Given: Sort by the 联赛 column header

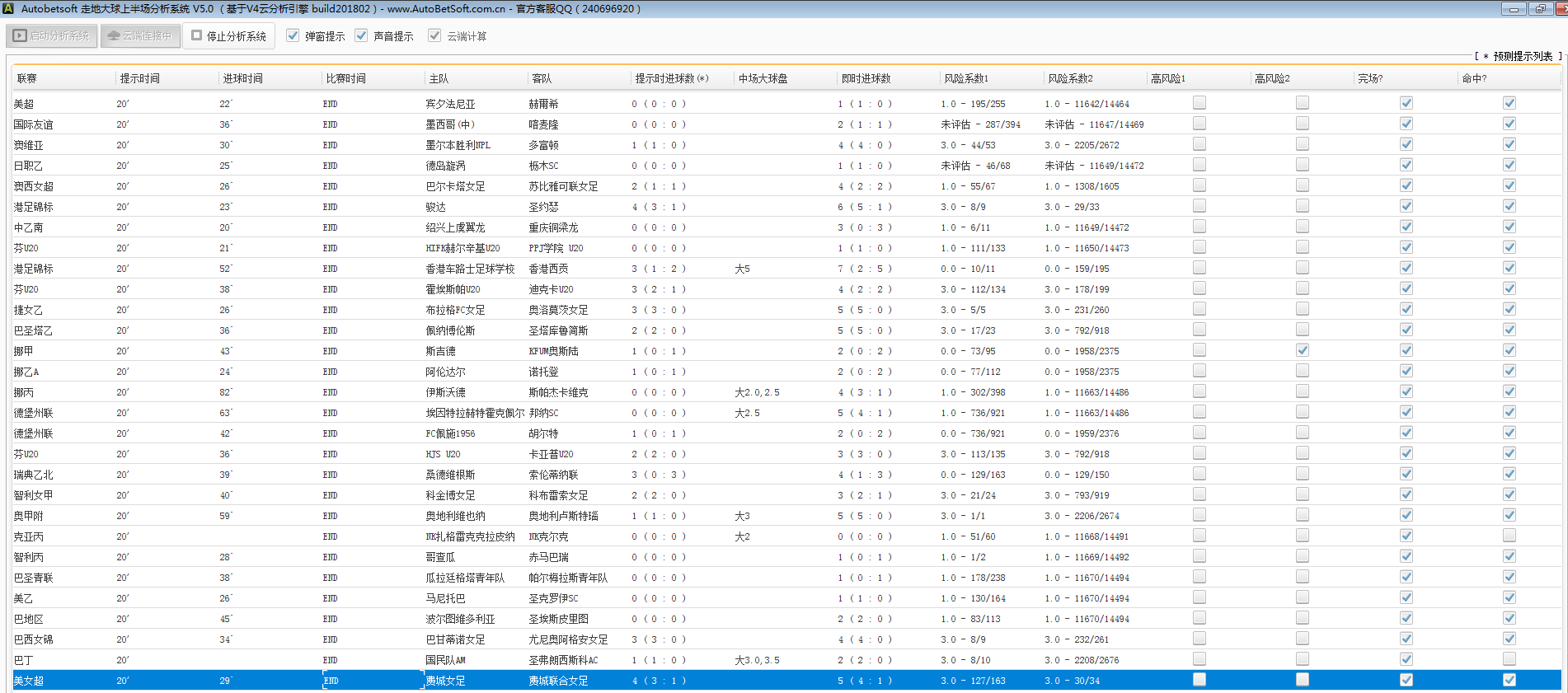Looking at the screenshot, I should coord(27,78).
